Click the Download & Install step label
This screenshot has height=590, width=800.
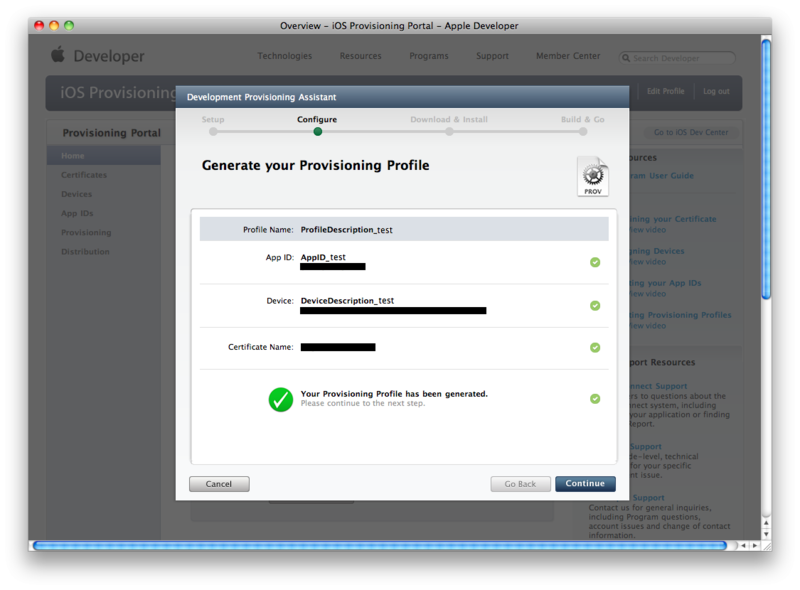pyautogui.click(x=449, y=119)
